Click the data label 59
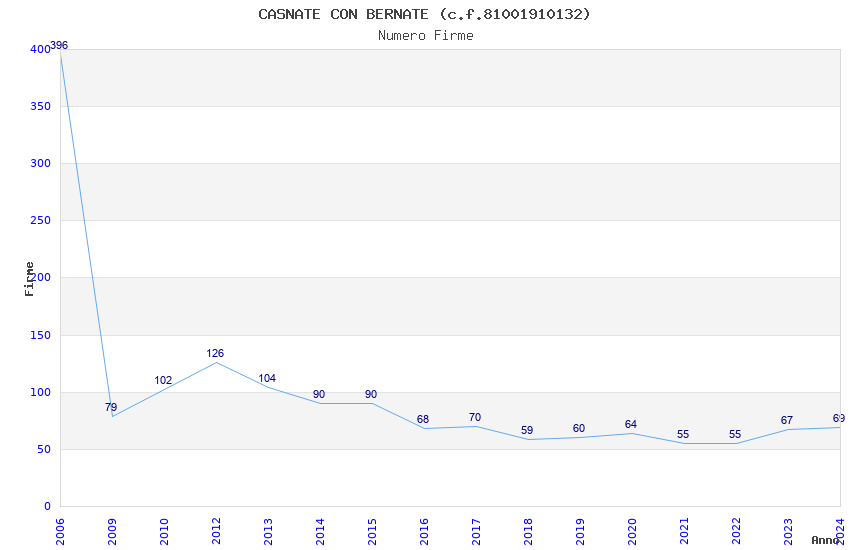This screenshot has height=550, width=850. click(x=527, y=430)
